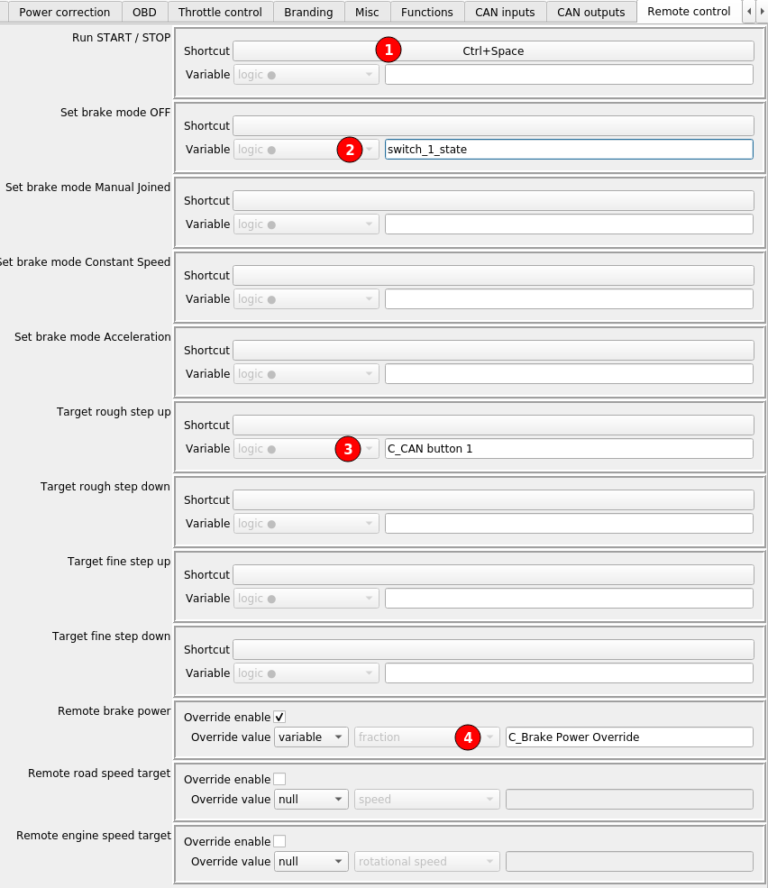Edit the C_Brake Power Override field

point(630,737)
